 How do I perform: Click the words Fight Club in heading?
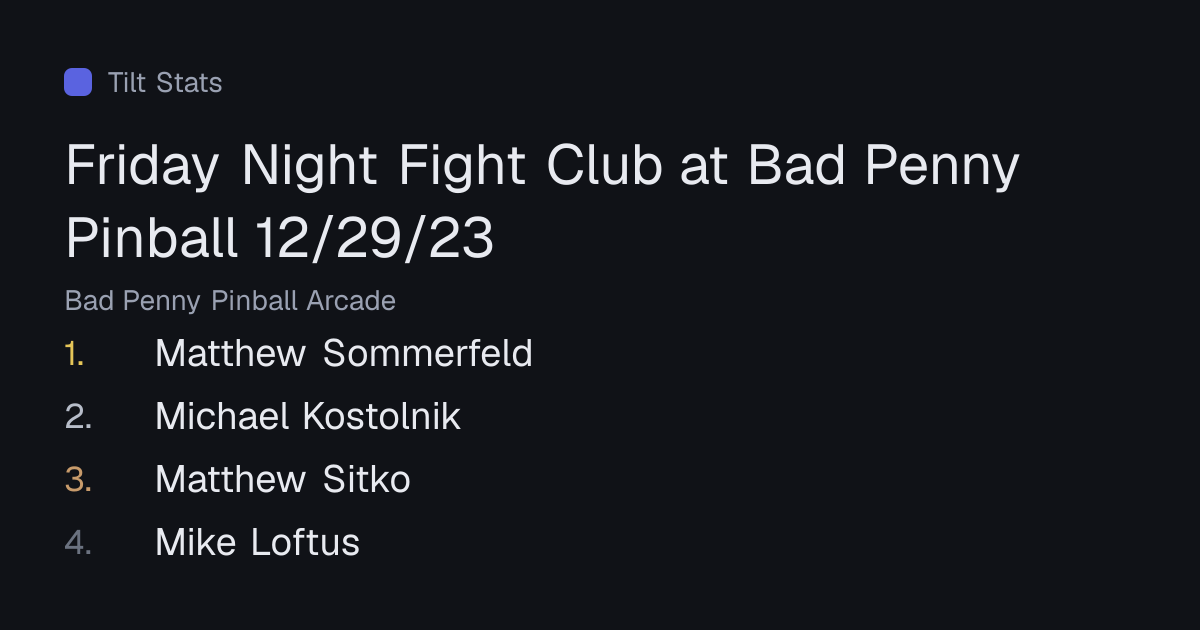tap(530, 166)
